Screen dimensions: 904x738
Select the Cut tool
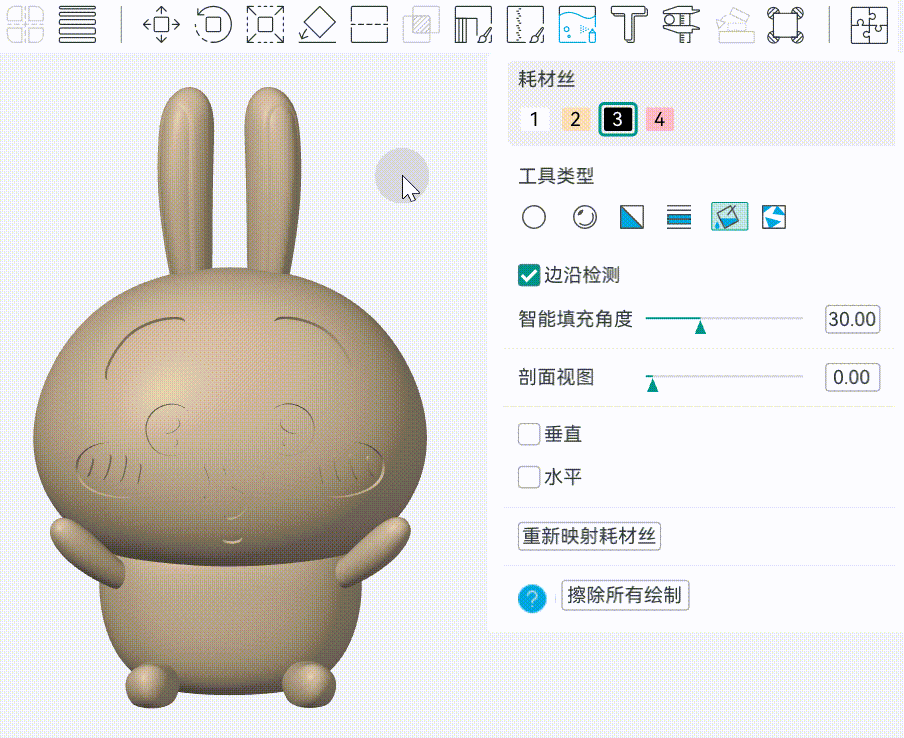click(370, 24)
